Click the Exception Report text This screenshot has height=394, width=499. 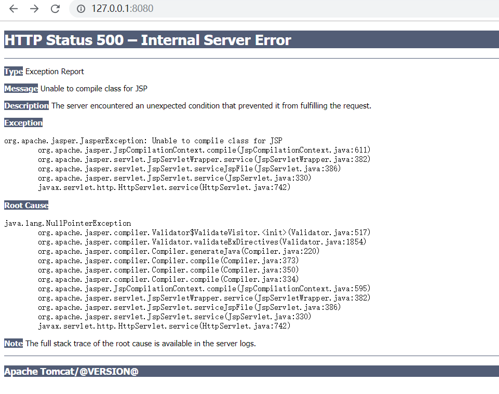pos(55,71)
